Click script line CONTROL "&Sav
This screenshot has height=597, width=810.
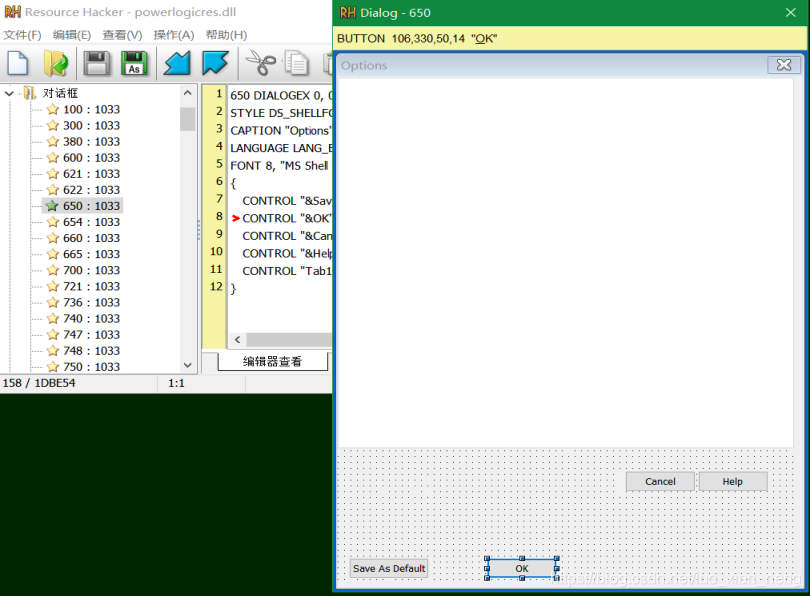click(x=287, y=201)
